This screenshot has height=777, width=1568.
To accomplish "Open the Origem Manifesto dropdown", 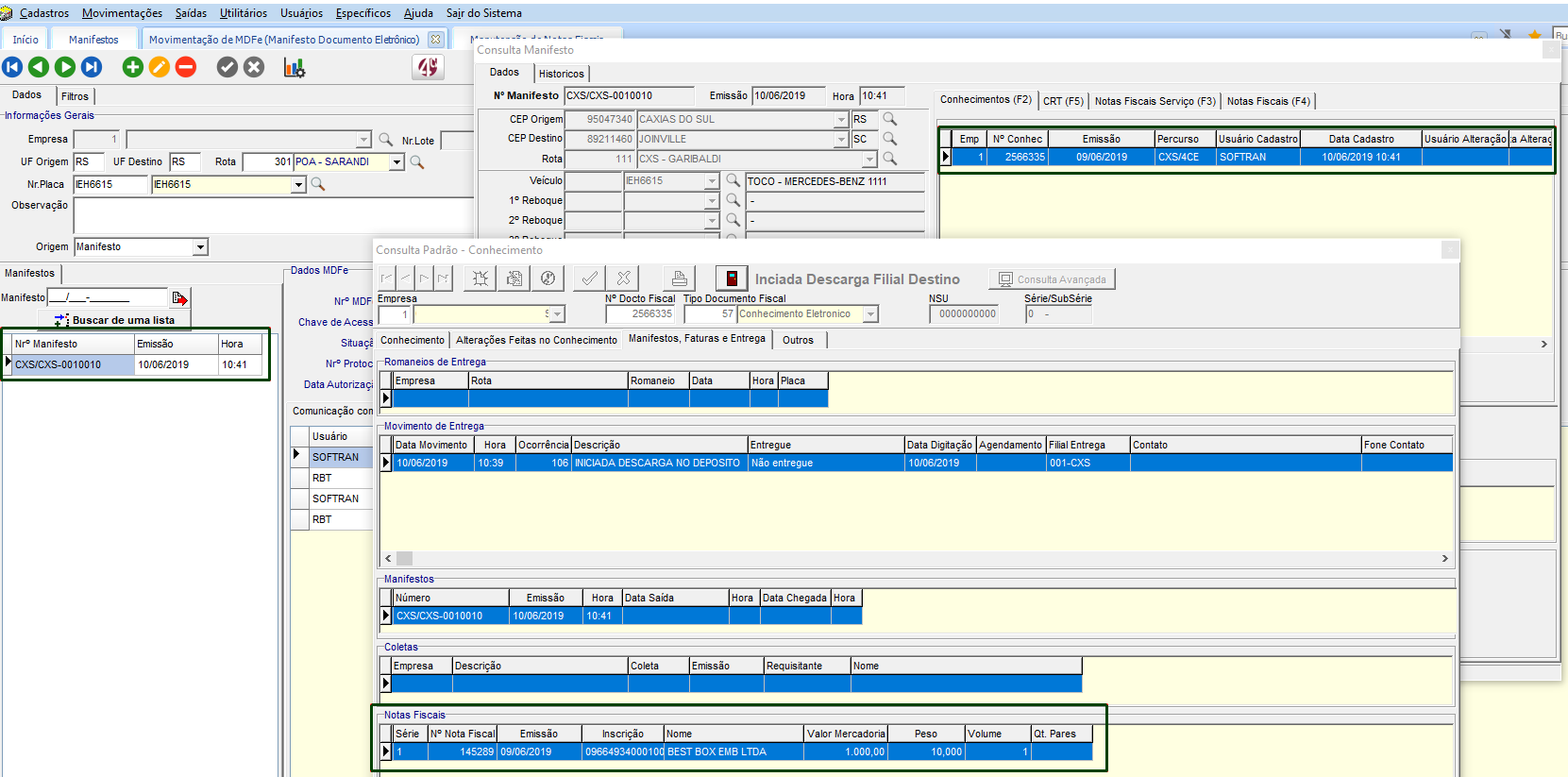I will (200, 247).
